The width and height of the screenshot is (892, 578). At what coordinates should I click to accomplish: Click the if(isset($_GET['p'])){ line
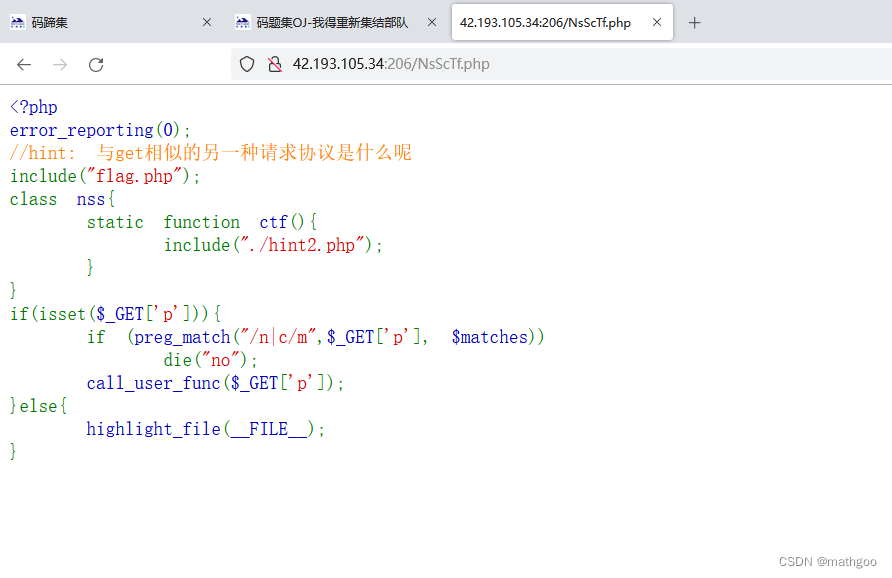[115, 314]
